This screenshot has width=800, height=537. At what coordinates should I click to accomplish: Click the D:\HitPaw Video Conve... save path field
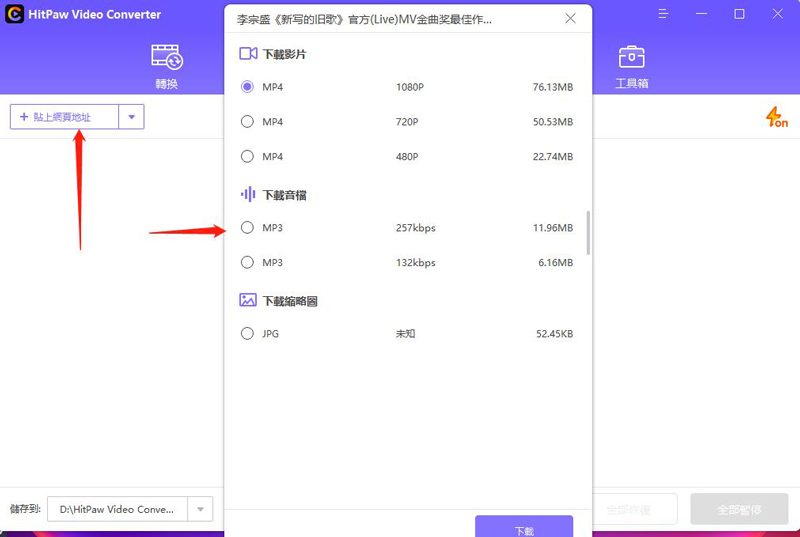click(x=117, y=509)
